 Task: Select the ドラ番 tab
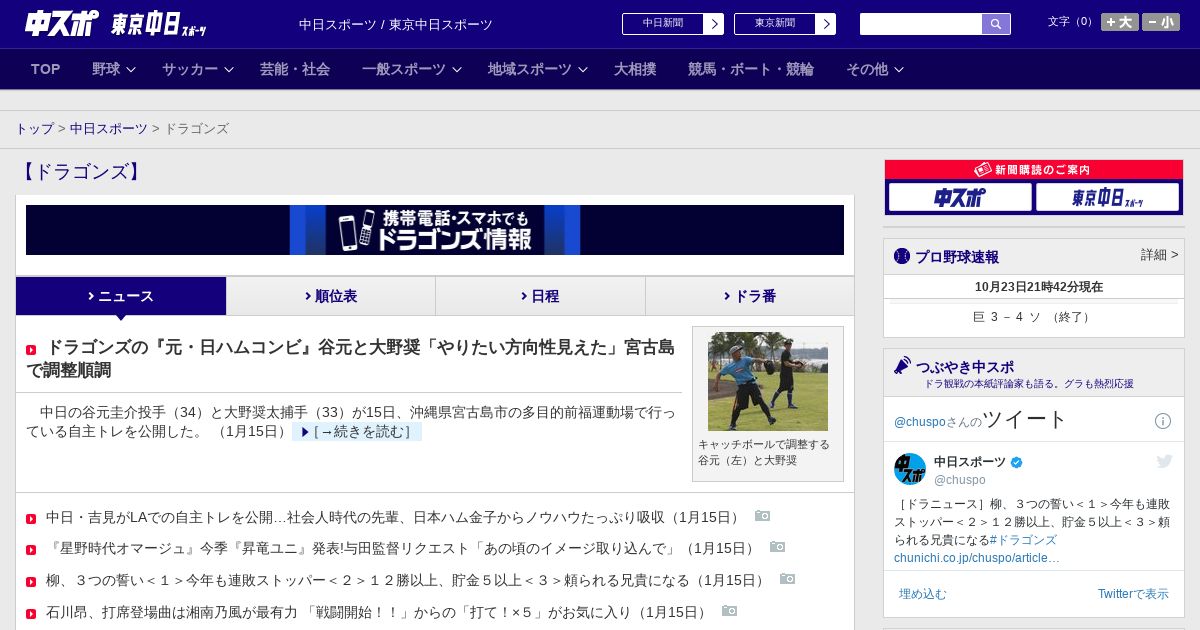[750, 296]
